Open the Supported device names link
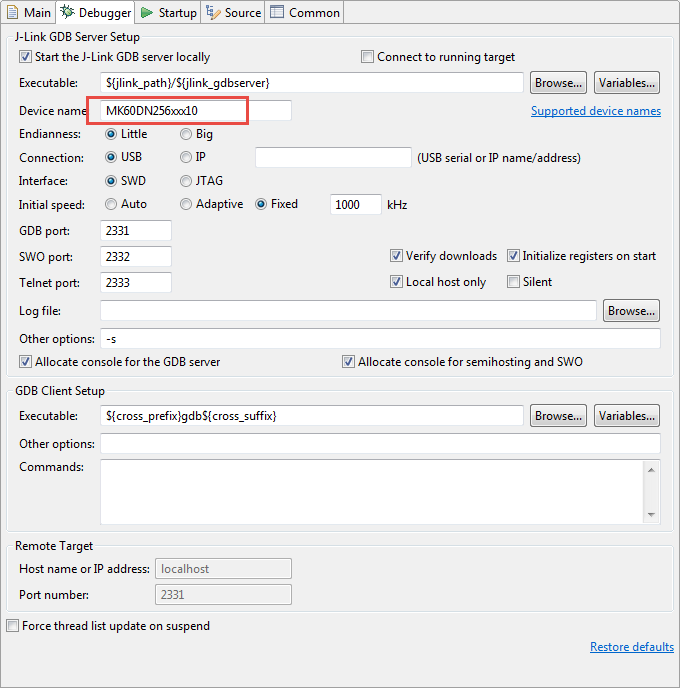 click(x=595, y=111)
